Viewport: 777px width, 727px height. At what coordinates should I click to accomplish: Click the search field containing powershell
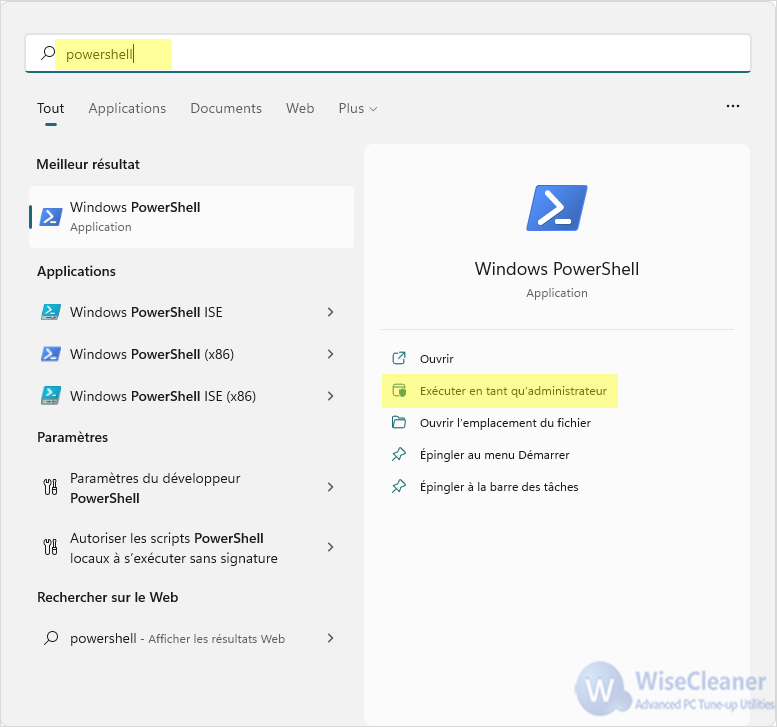pos(388,53)
